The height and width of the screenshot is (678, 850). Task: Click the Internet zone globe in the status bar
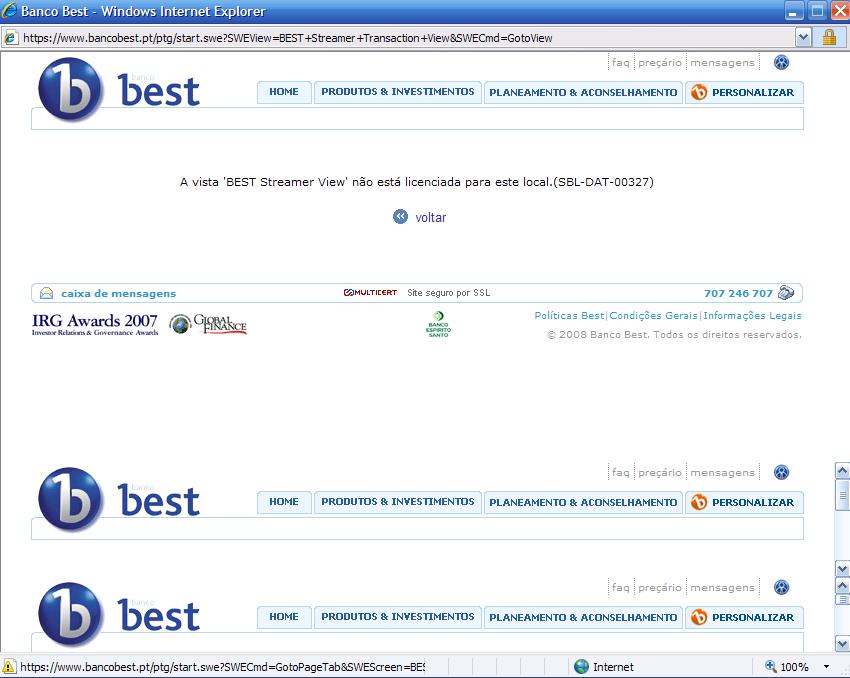point(581,667)
